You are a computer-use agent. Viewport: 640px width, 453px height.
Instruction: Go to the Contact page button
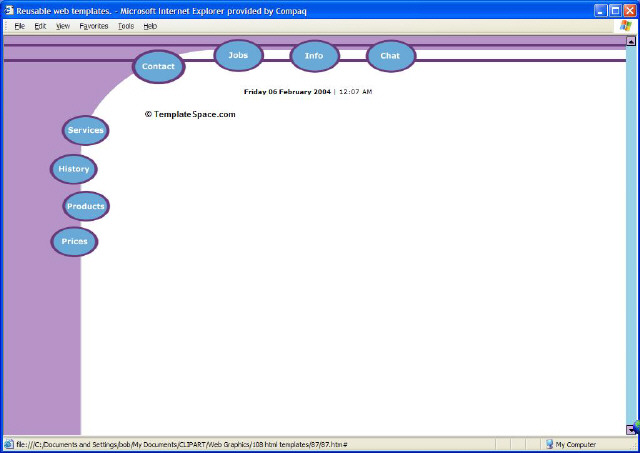coord(158,67)
